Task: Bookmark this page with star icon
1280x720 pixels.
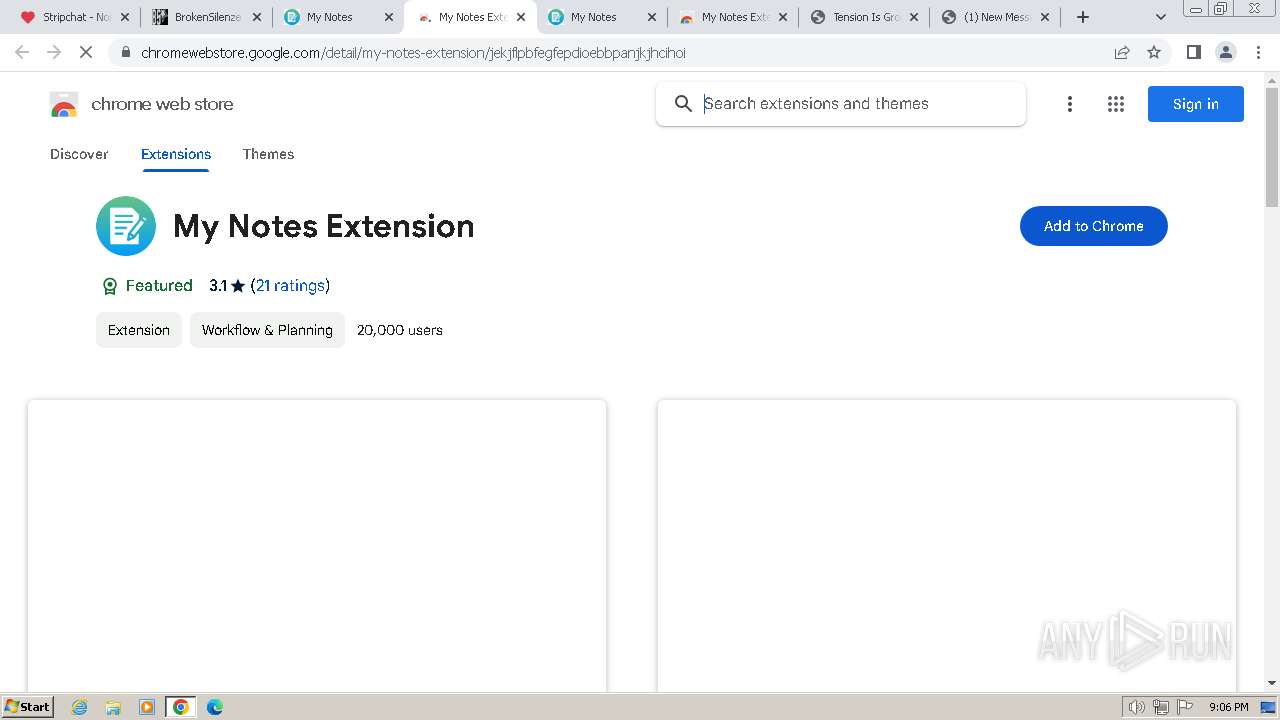Action: point(1154,52)
